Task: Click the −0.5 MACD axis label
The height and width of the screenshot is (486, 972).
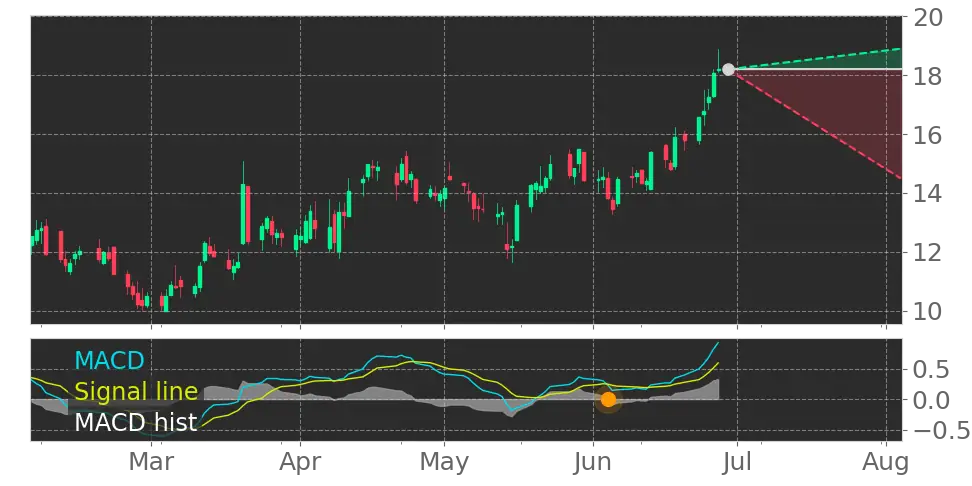Action: [x=941, y=430]
